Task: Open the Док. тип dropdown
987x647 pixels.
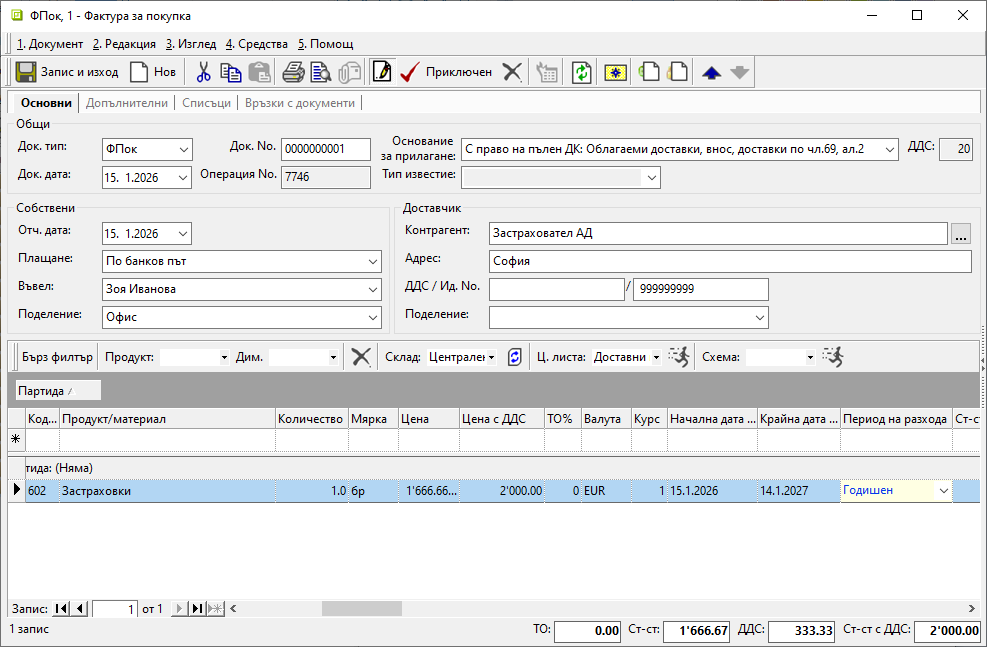Action: pyautogui.click(x=183, y=149)
